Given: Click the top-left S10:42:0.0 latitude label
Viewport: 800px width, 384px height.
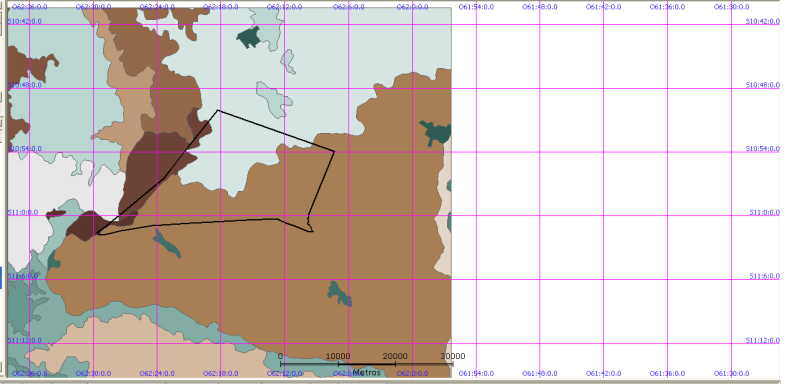Looking at the screenshot, I should click(x=24, y=21).
